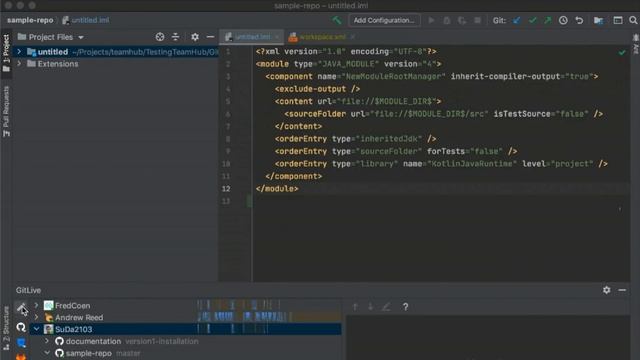The image size is (640, 360).
Task: Click the GitLive panel title
Action: click(28, 290)
